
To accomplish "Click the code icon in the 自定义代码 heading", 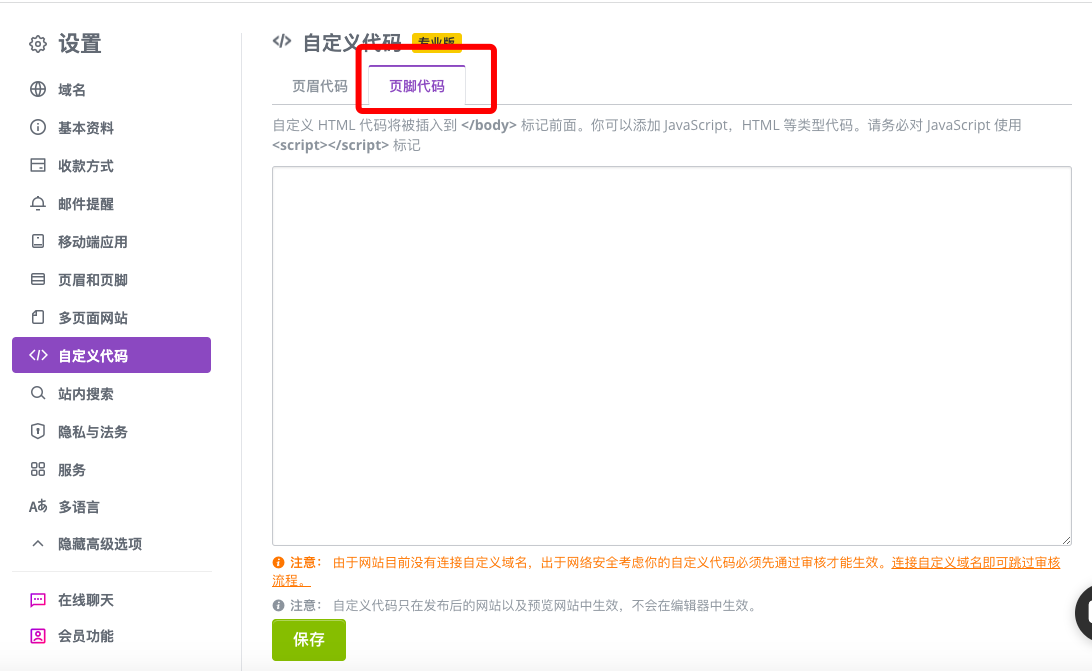I will pyautogui.click(x=281, y=41).
